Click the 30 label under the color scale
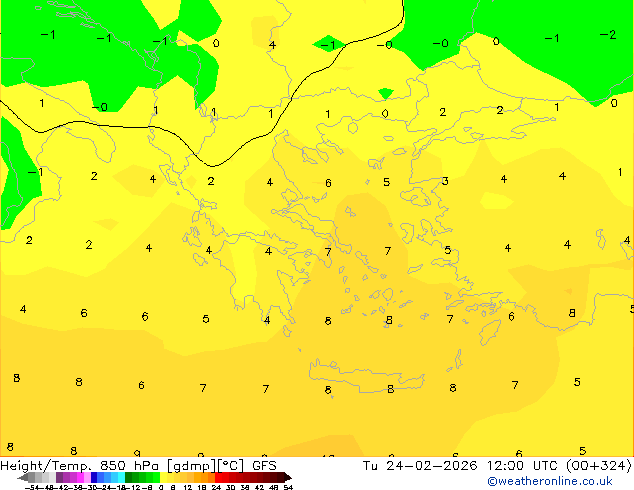Viewport: 634px width, 490px height. point(230,487)
